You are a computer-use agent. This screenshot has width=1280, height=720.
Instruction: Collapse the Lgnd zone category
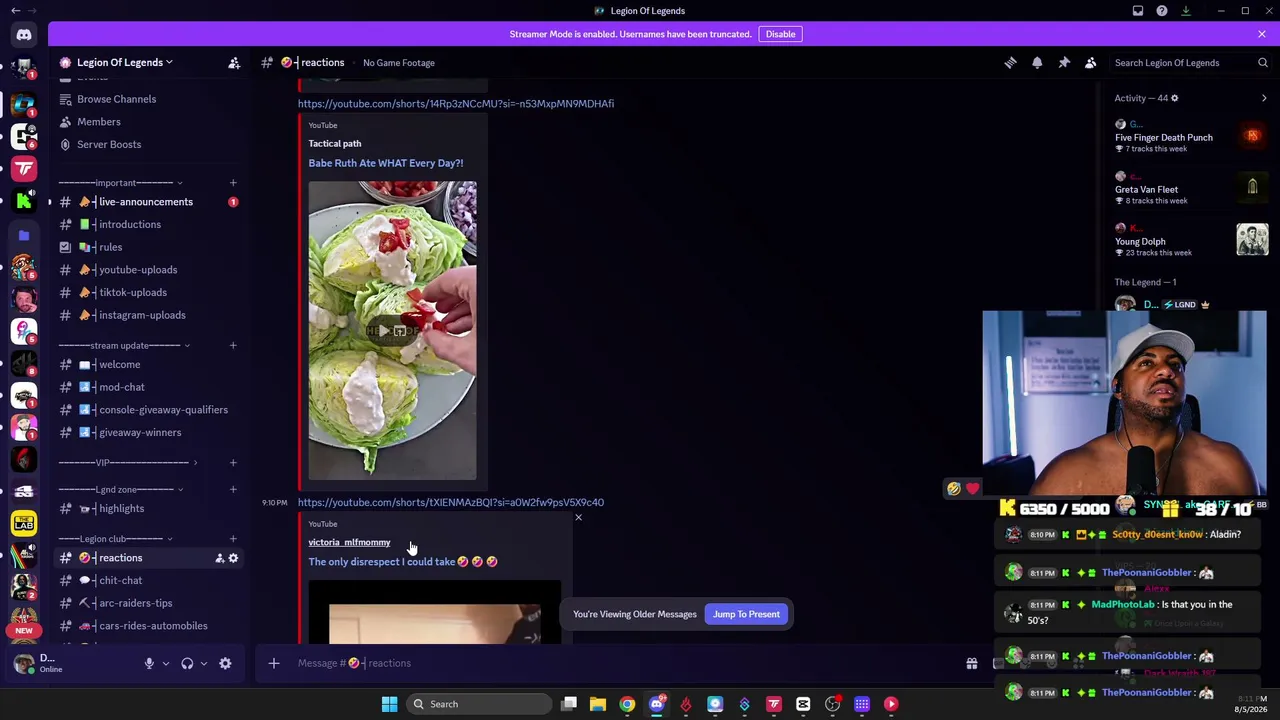120,490
